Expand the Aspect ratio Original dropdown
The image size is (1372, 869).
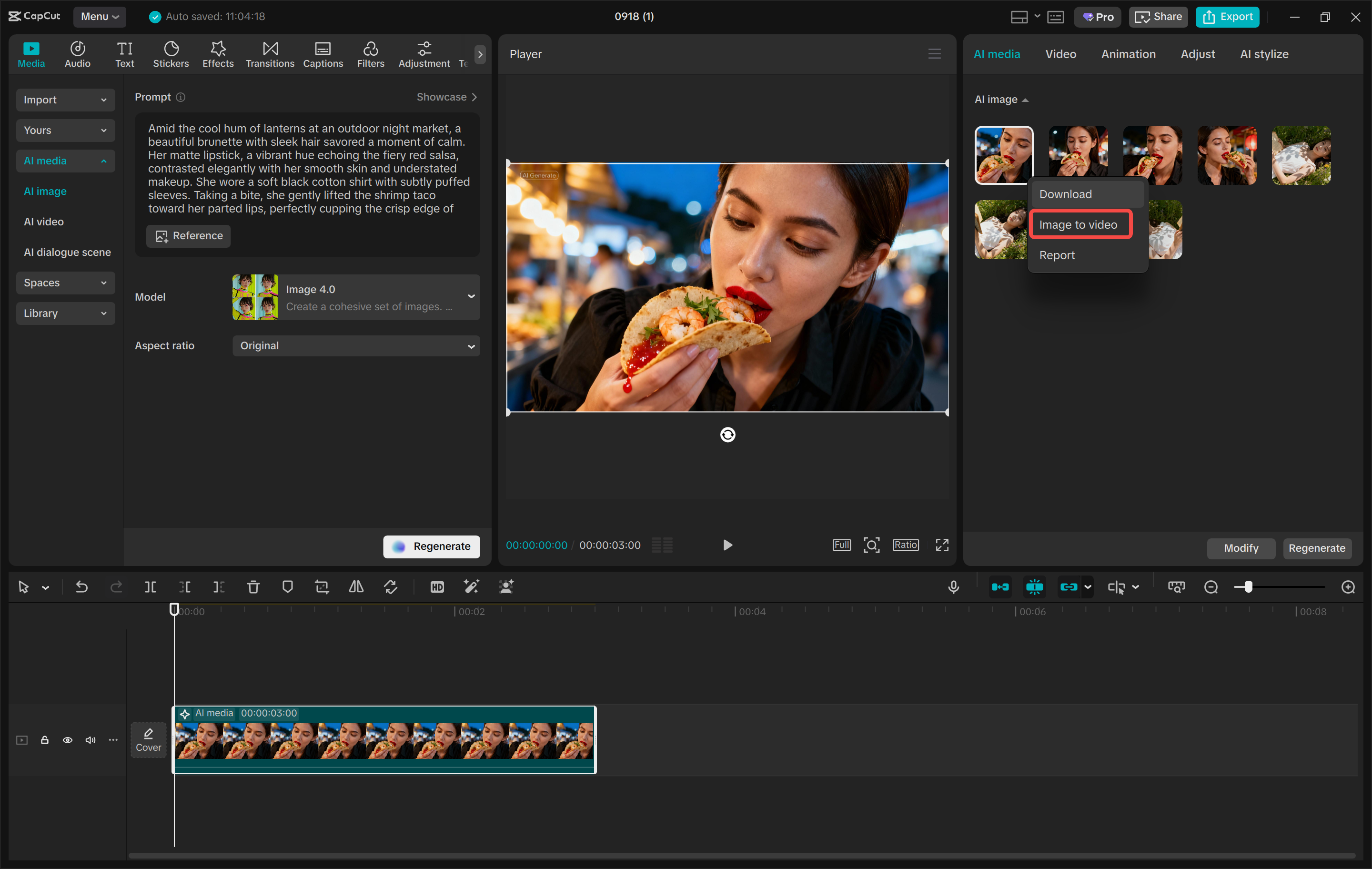tap(356, 345)
